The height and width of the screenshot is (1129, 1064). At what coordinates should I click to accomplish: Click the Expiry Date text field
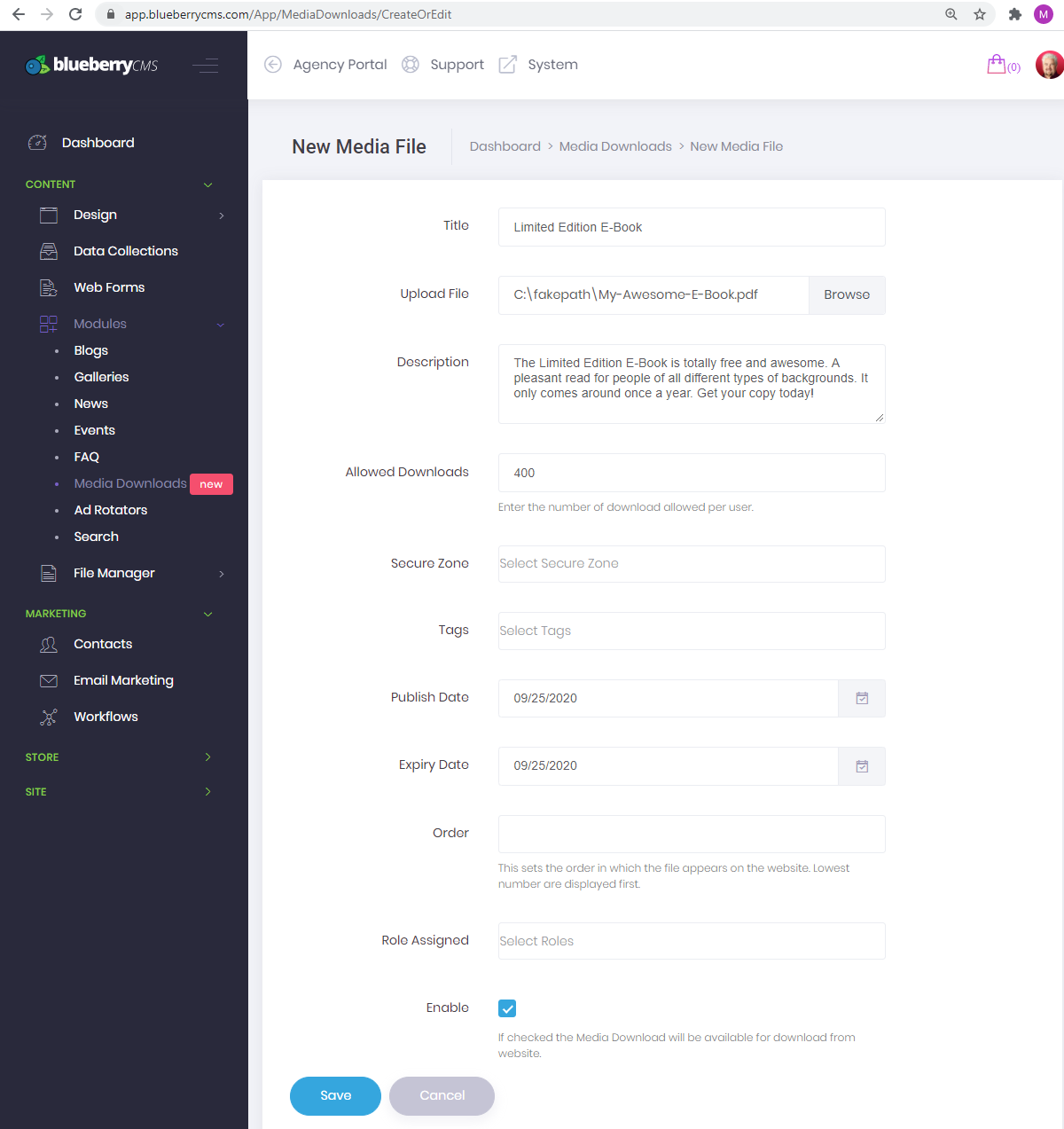click(669, 766)
